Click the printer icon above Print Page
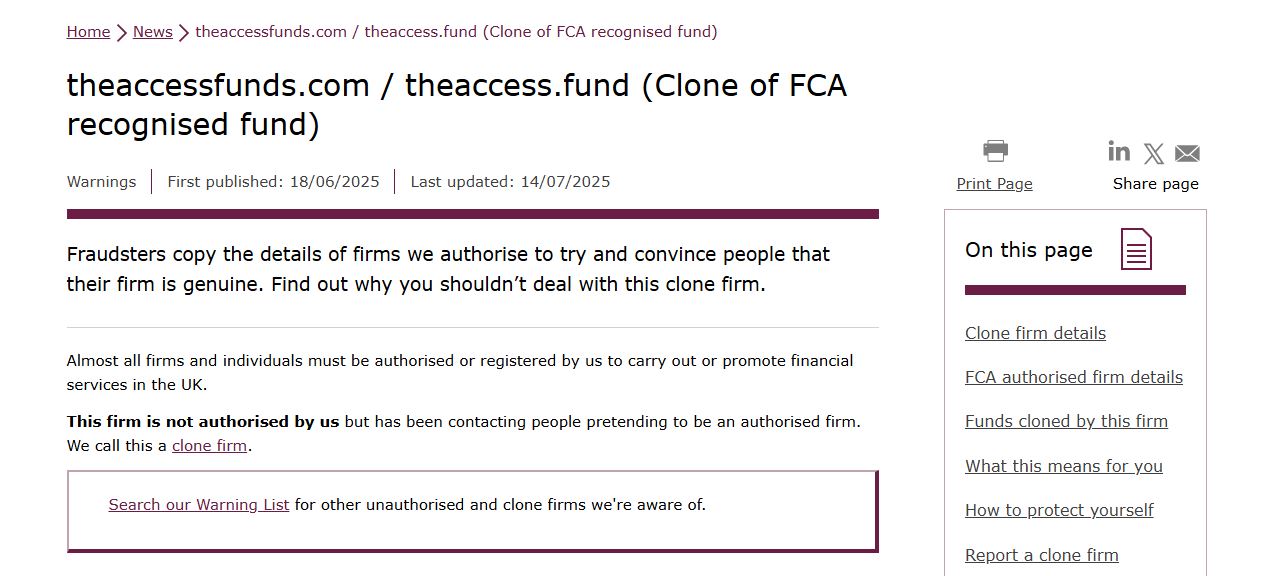Screen dimensions: 1263x576 (994, 150)
